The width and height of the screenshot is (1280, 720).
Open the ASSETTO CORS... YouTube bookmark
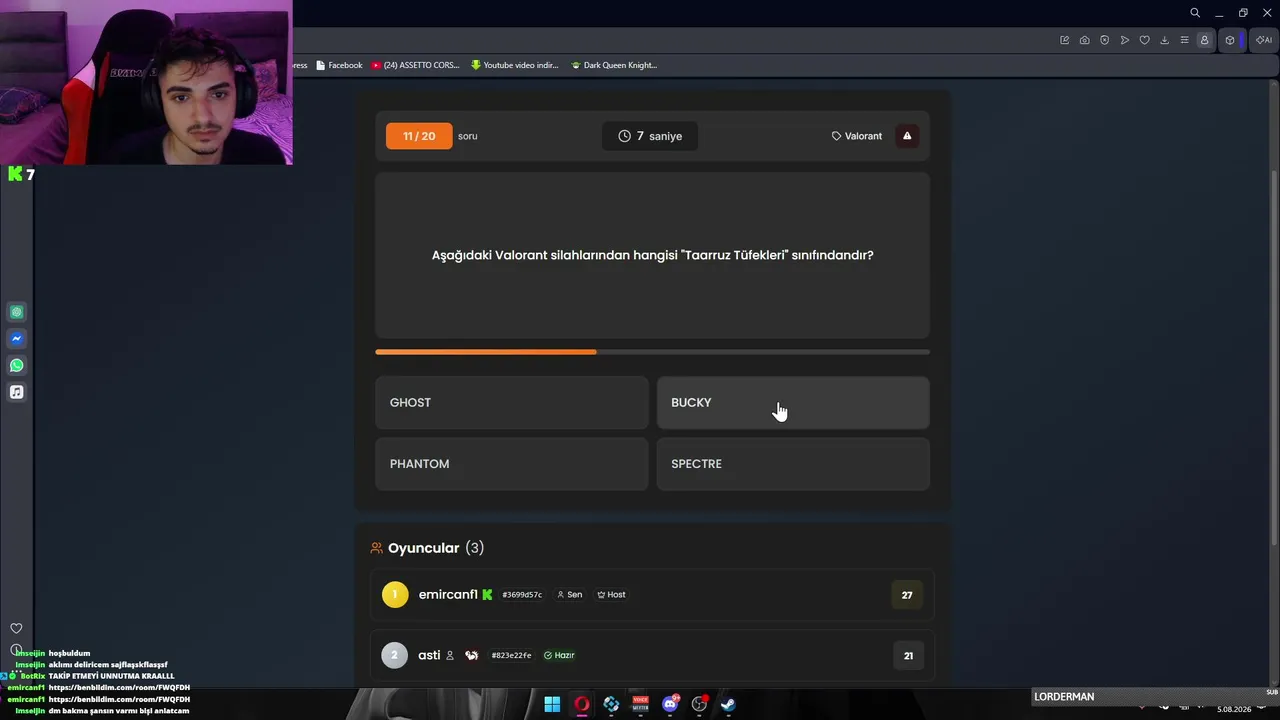pyautogui.click(x=415, y=65)
